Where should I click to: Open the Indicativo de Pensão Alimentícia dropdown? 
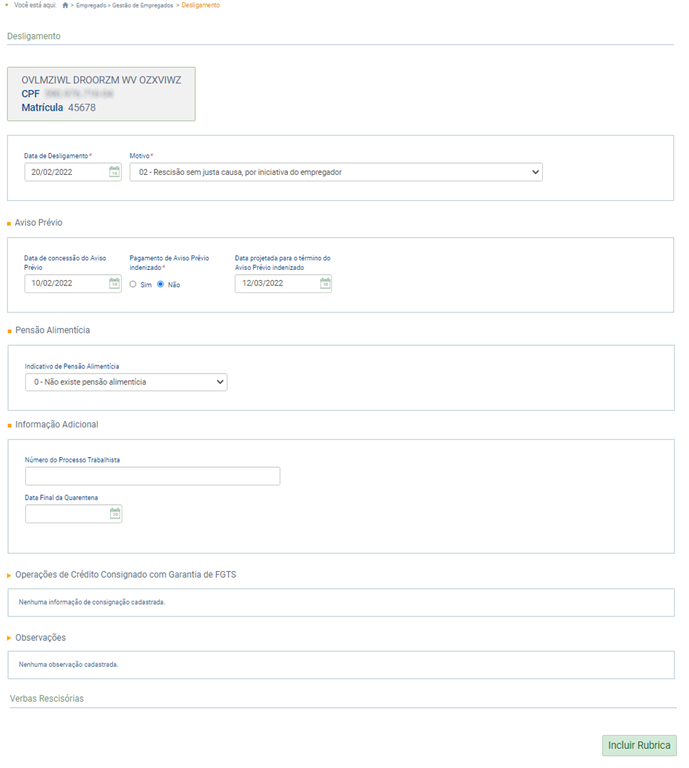pyautogui.click(x=126, y=382)
